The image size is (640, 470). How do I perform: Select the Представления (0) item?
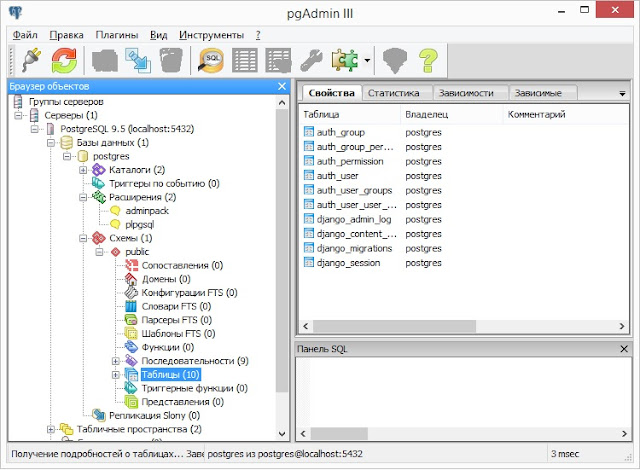coord(182,402)
